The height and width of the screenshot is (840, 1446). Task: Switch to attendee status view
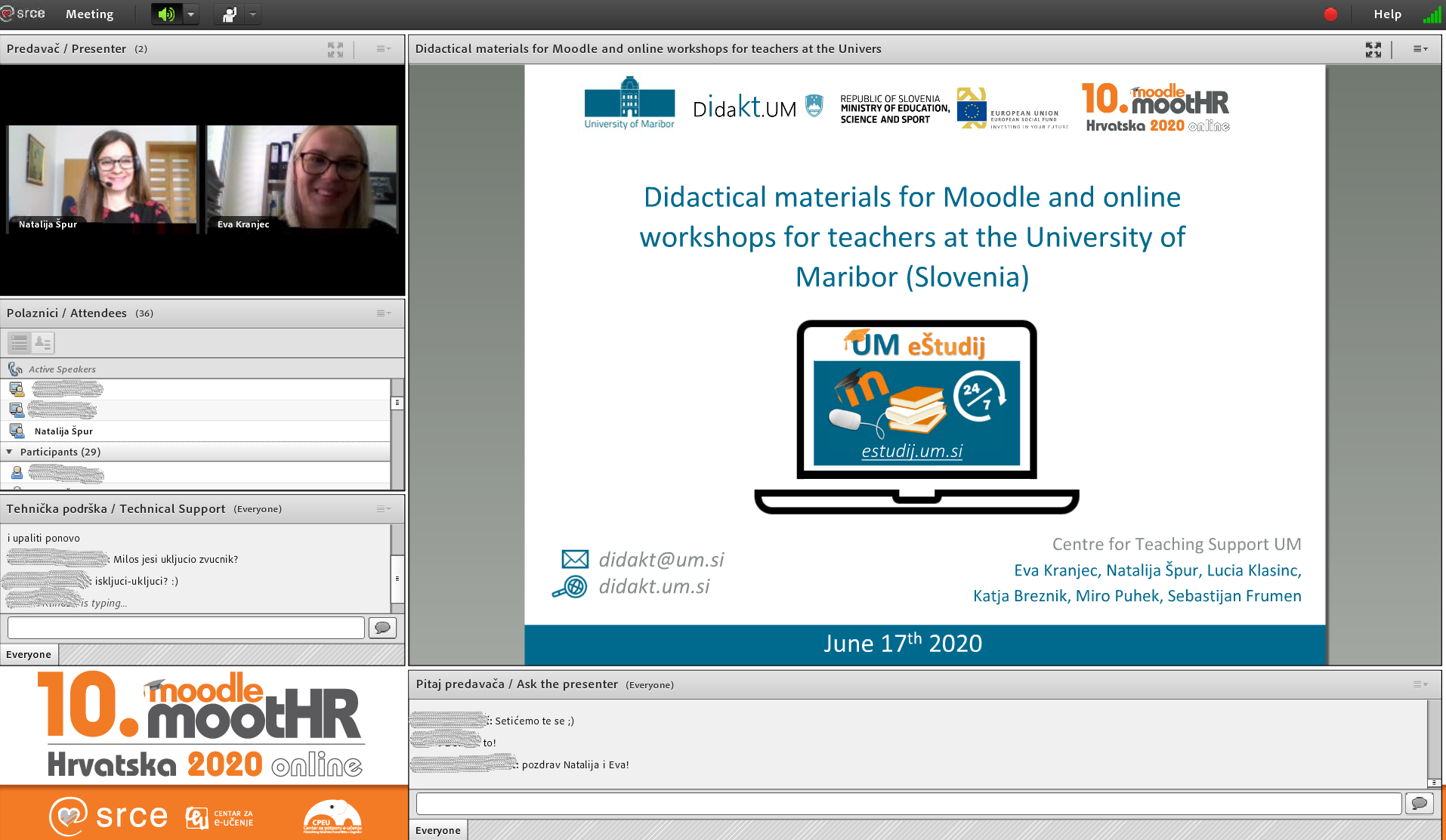(x=43, y=343)
